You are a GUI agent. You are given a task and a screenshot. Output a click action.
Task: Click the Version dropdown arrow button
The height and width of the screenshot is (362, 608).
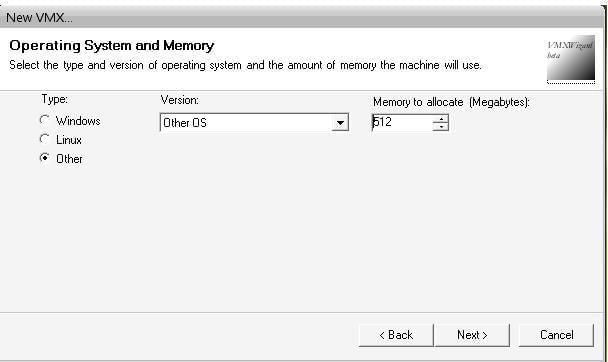[340, 123]
